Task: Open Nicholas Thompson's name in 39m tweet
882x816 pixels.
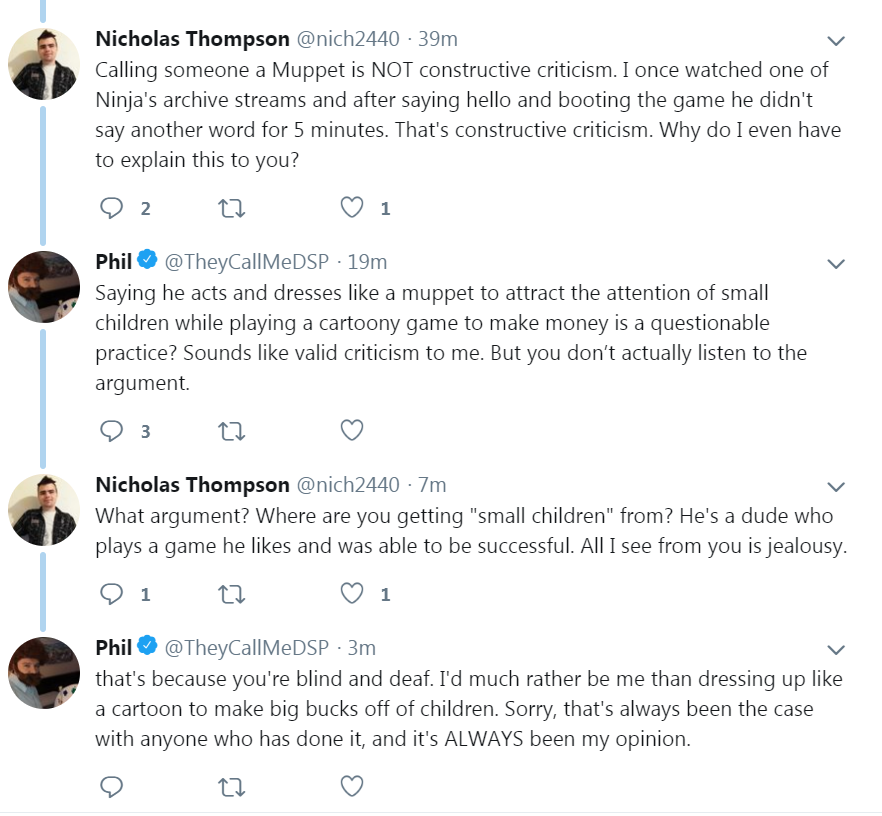Action: tap(192, 39)
